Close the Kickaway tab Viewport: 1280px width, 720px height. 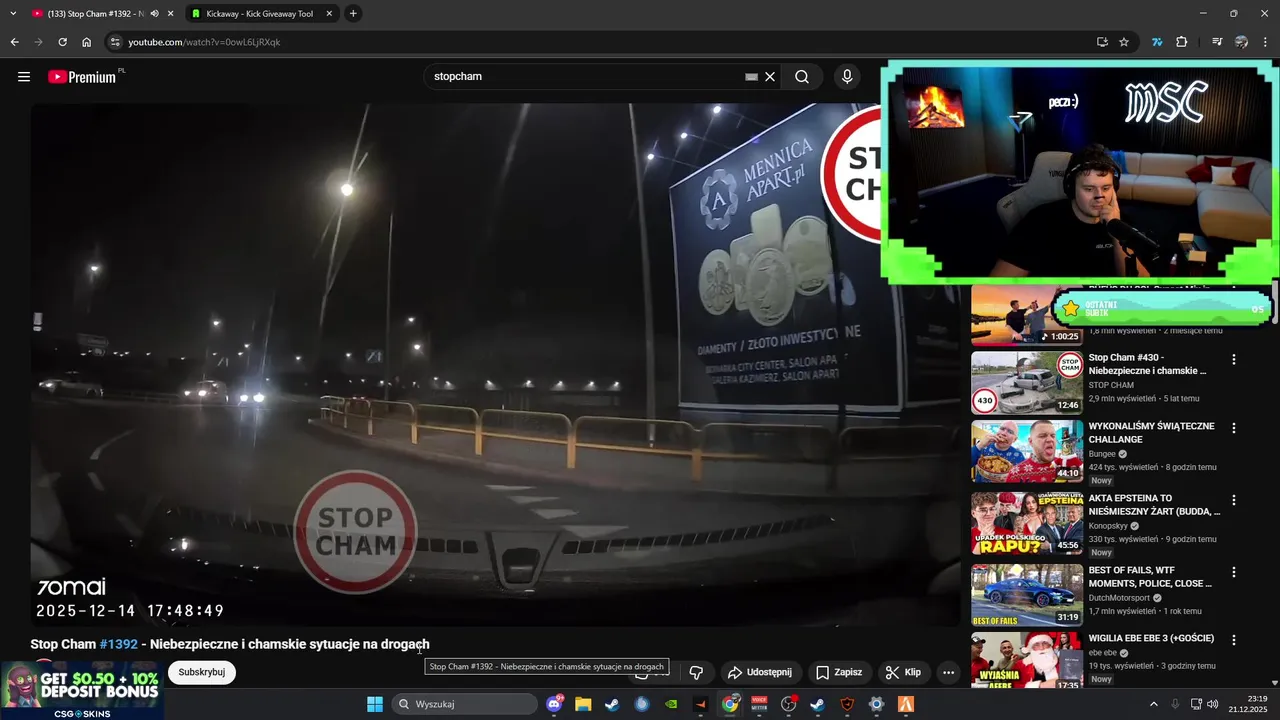tap(327, 14)
